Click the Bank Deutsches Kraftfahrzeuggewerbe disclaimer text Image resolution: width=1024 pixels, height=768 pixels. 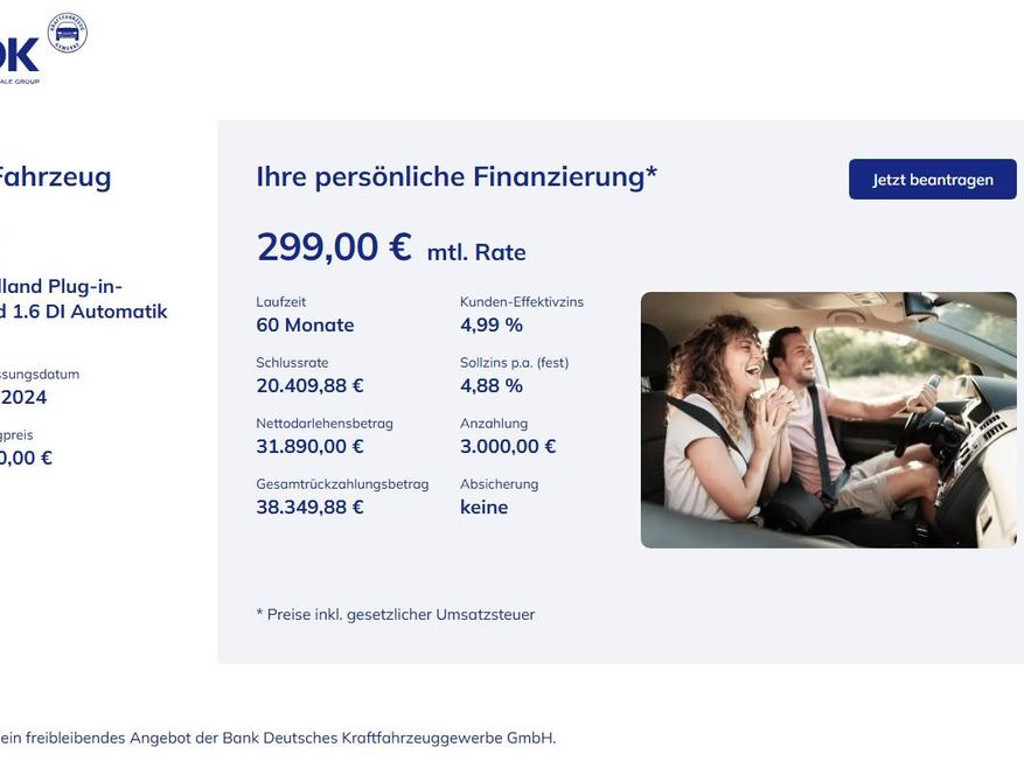tap(278, 738)
